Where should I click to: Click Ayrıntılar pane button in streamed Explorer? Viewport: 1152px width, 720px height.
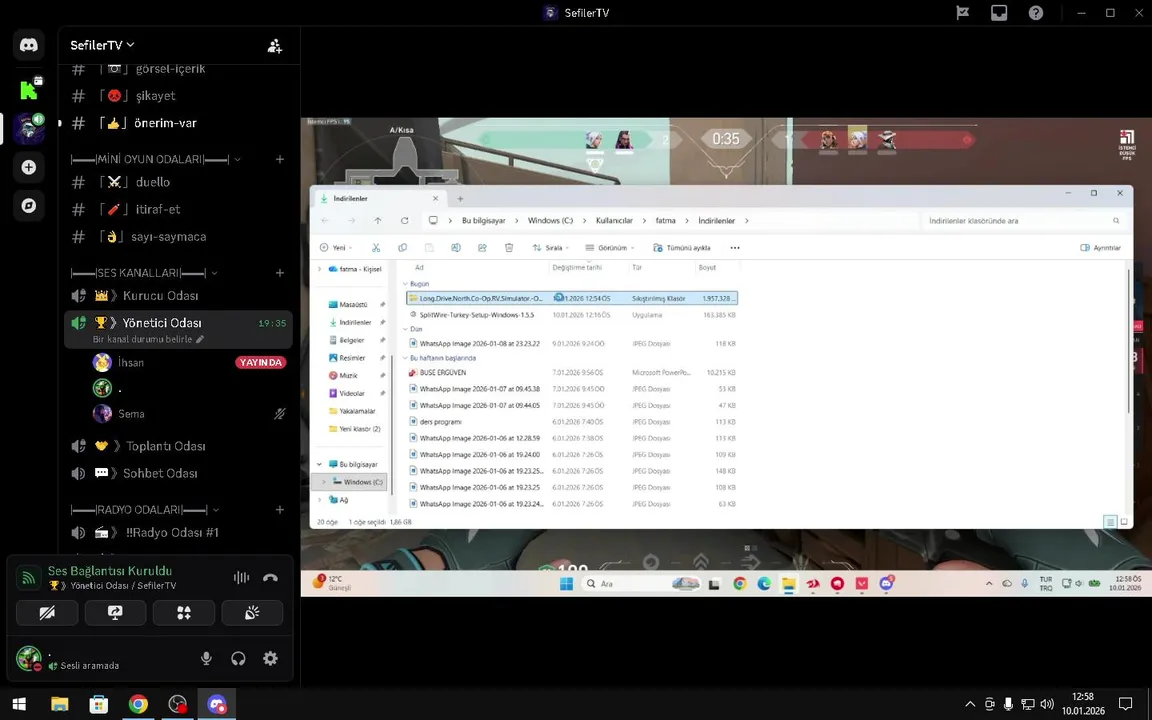point(1101,248)
